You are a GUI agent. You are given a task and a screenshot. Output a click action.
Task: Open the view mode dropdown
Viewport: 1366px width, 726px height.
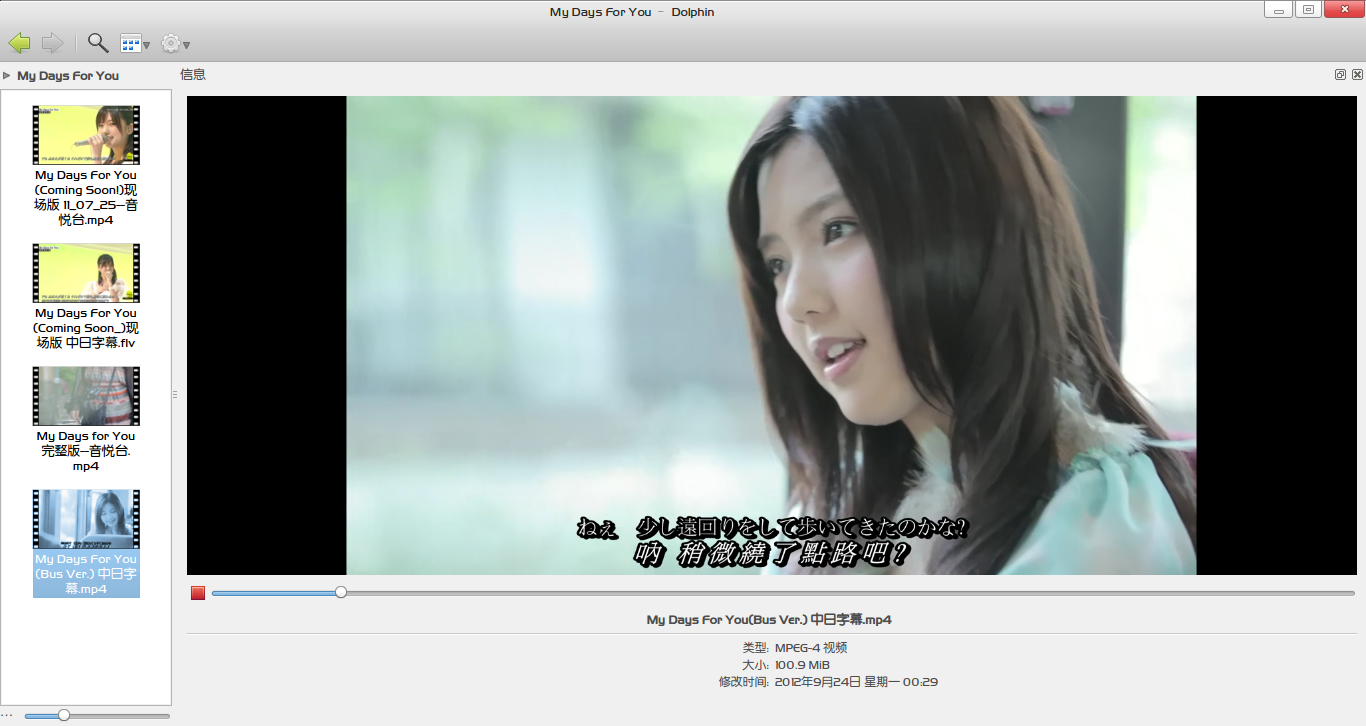point(135,43)
